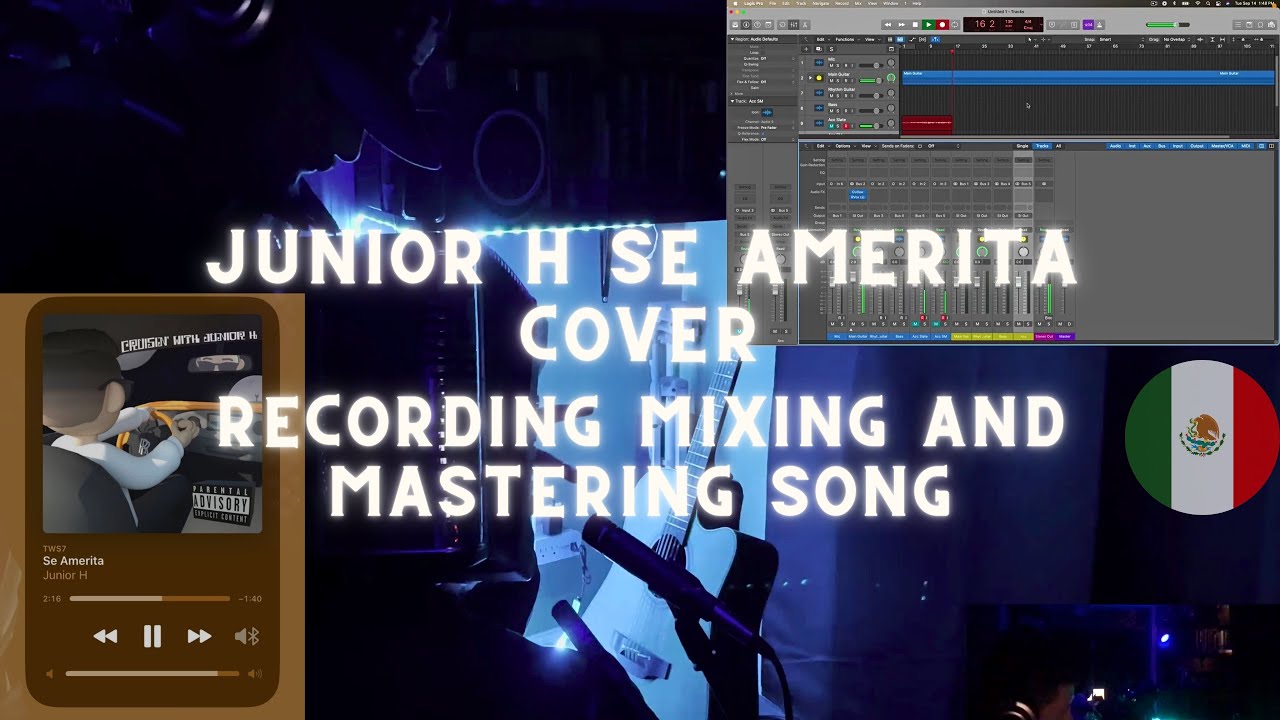This screenshot has width=1280, height=720.
Task: Toggle the Cycle button in Logic transport
Action: [955, 25]
